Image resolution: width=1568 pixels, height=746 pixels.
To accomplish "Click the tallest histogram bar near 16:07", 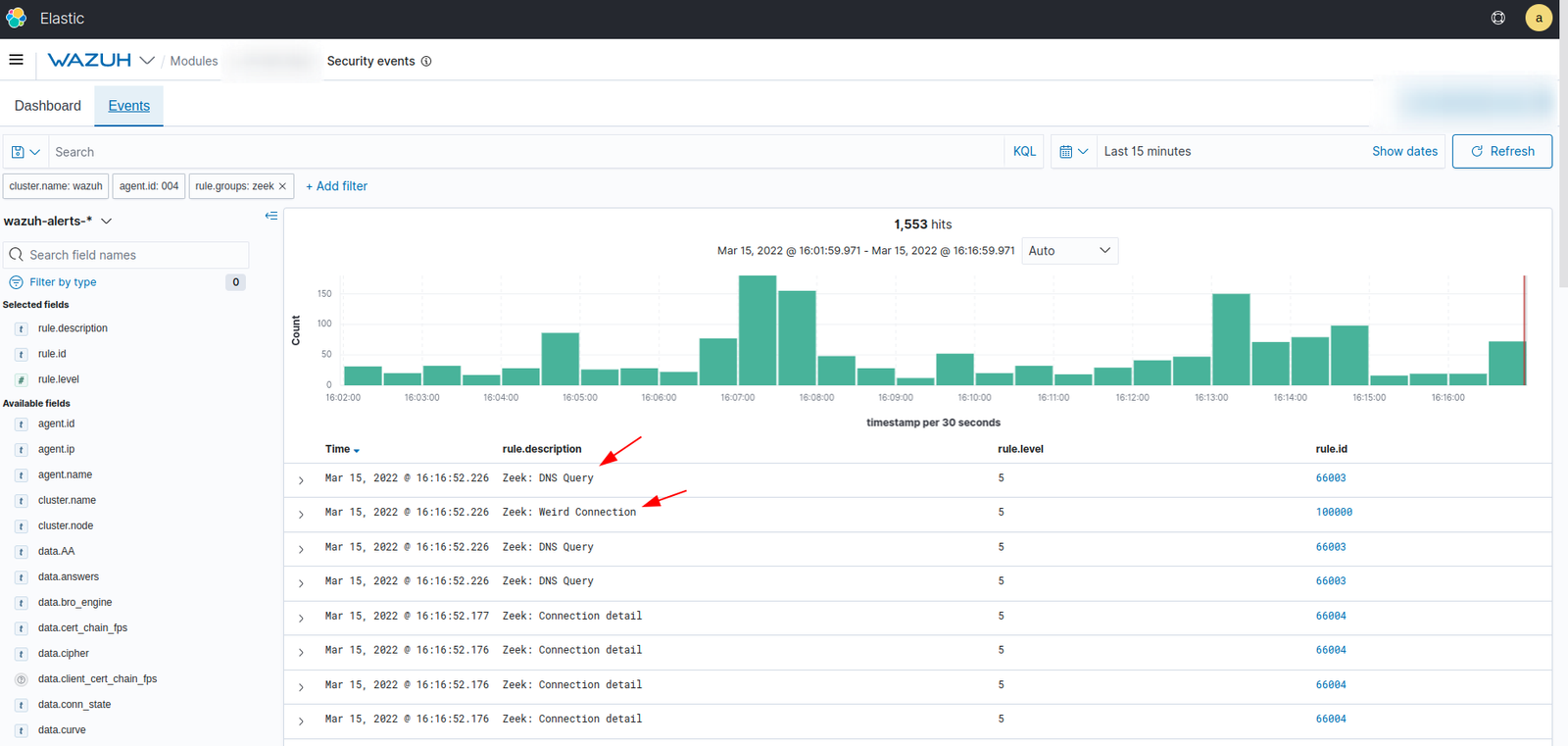I will click(x=758, y=330).
